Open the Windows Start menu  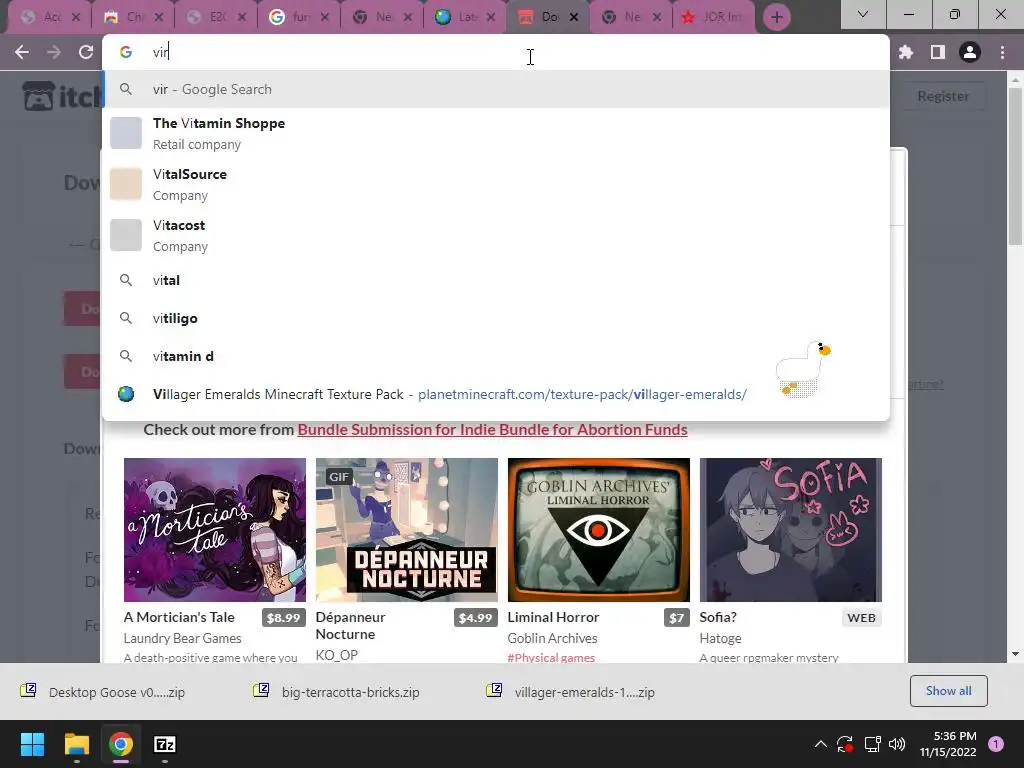click(x=32, y=744)
